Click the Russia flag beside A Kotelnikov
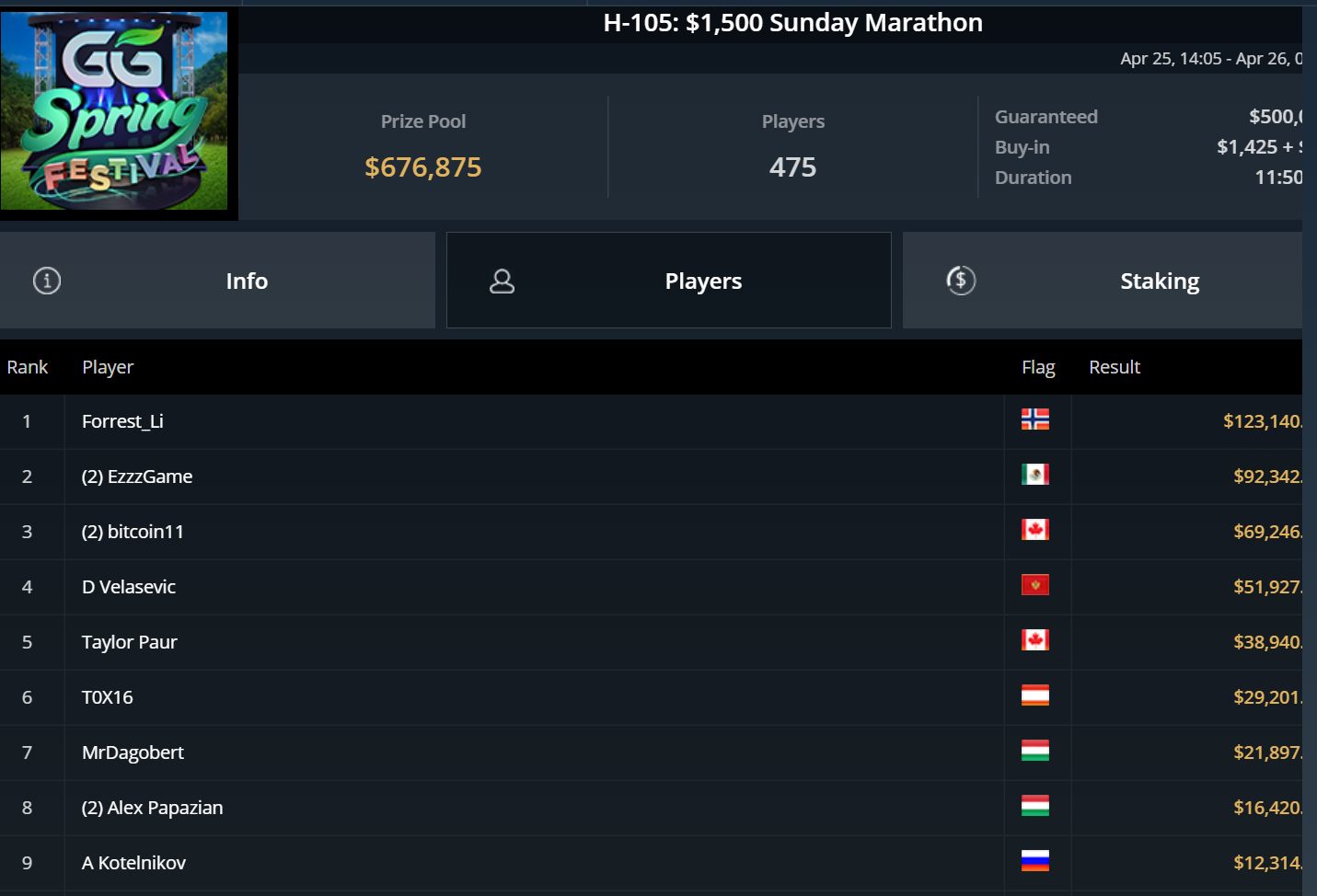 [1034, 861]
